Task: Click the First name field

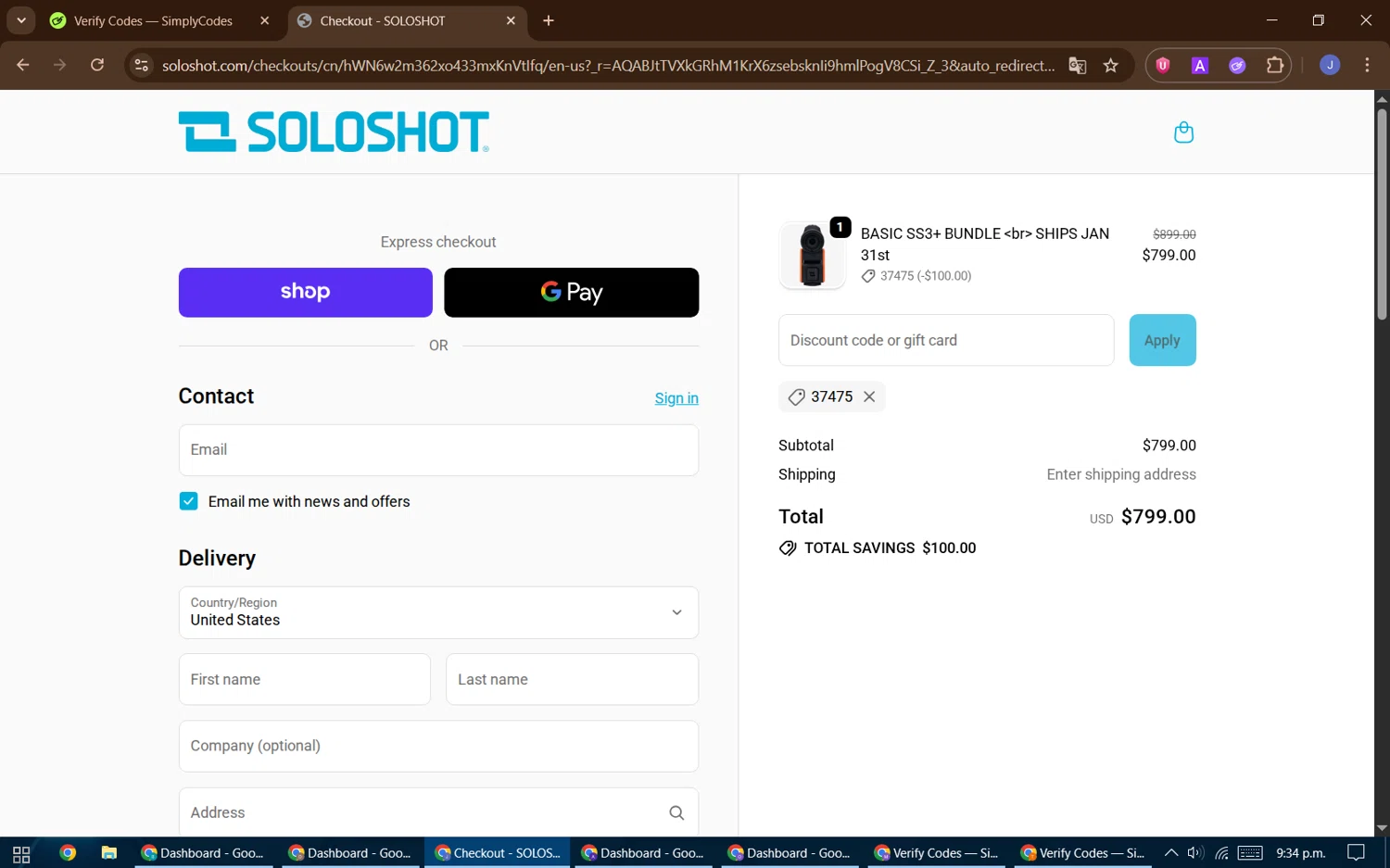Action: tap(305, 679)
